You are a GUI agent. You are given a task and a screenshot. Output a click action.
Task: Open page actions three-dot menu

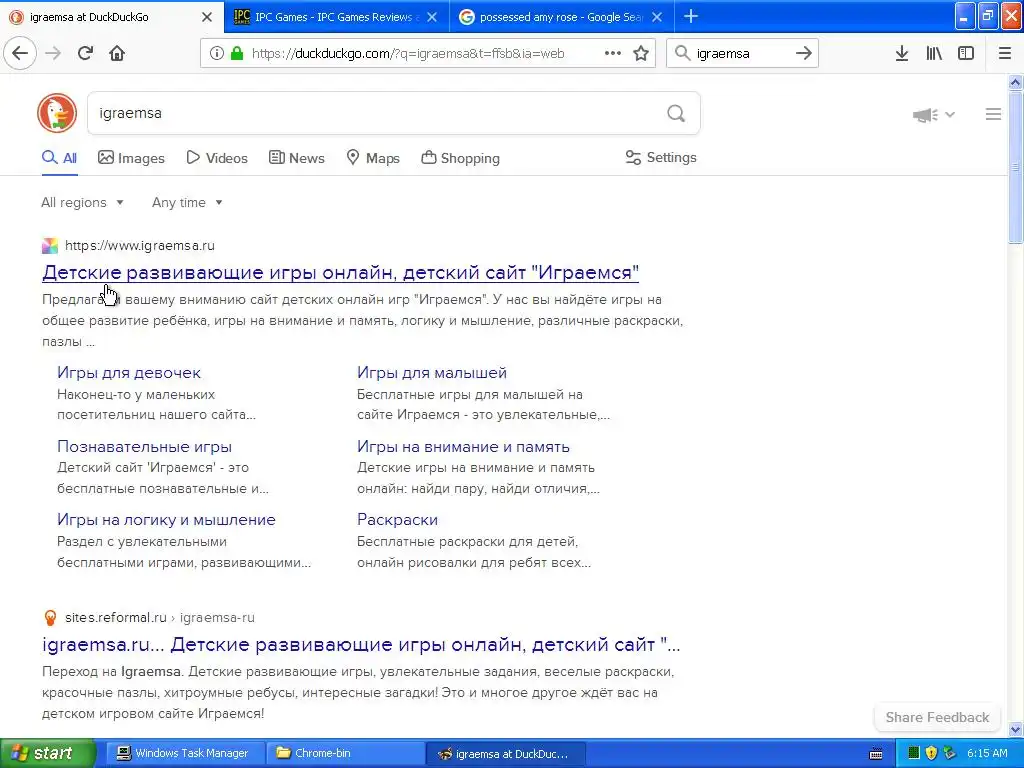coord(613,54)
